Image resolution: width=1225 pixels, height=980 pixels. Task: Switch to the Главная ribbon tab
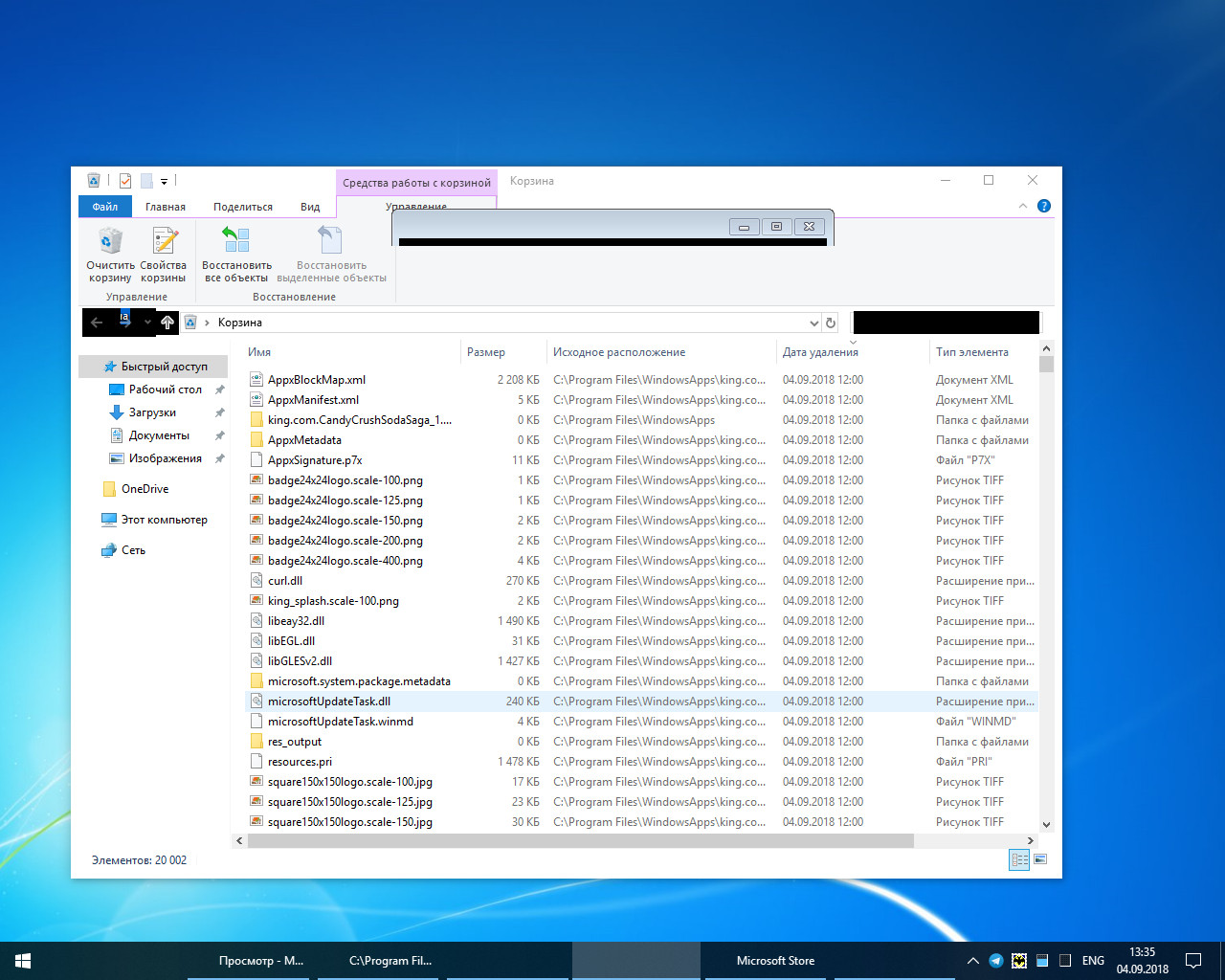166,207
